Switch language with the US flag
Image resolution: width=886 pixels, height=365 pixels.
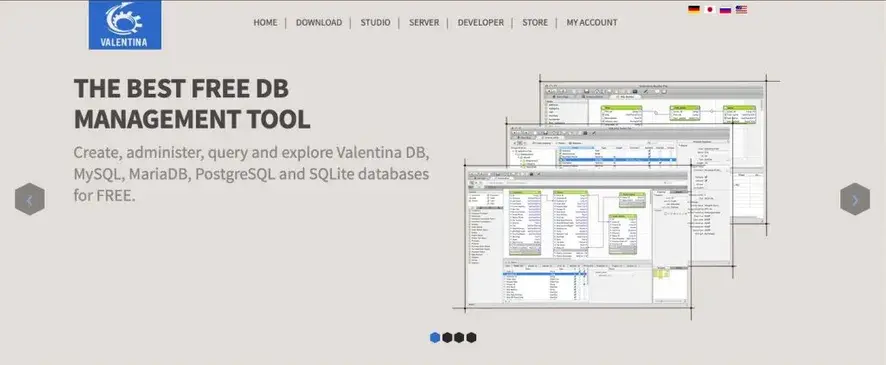coord(741,9)
